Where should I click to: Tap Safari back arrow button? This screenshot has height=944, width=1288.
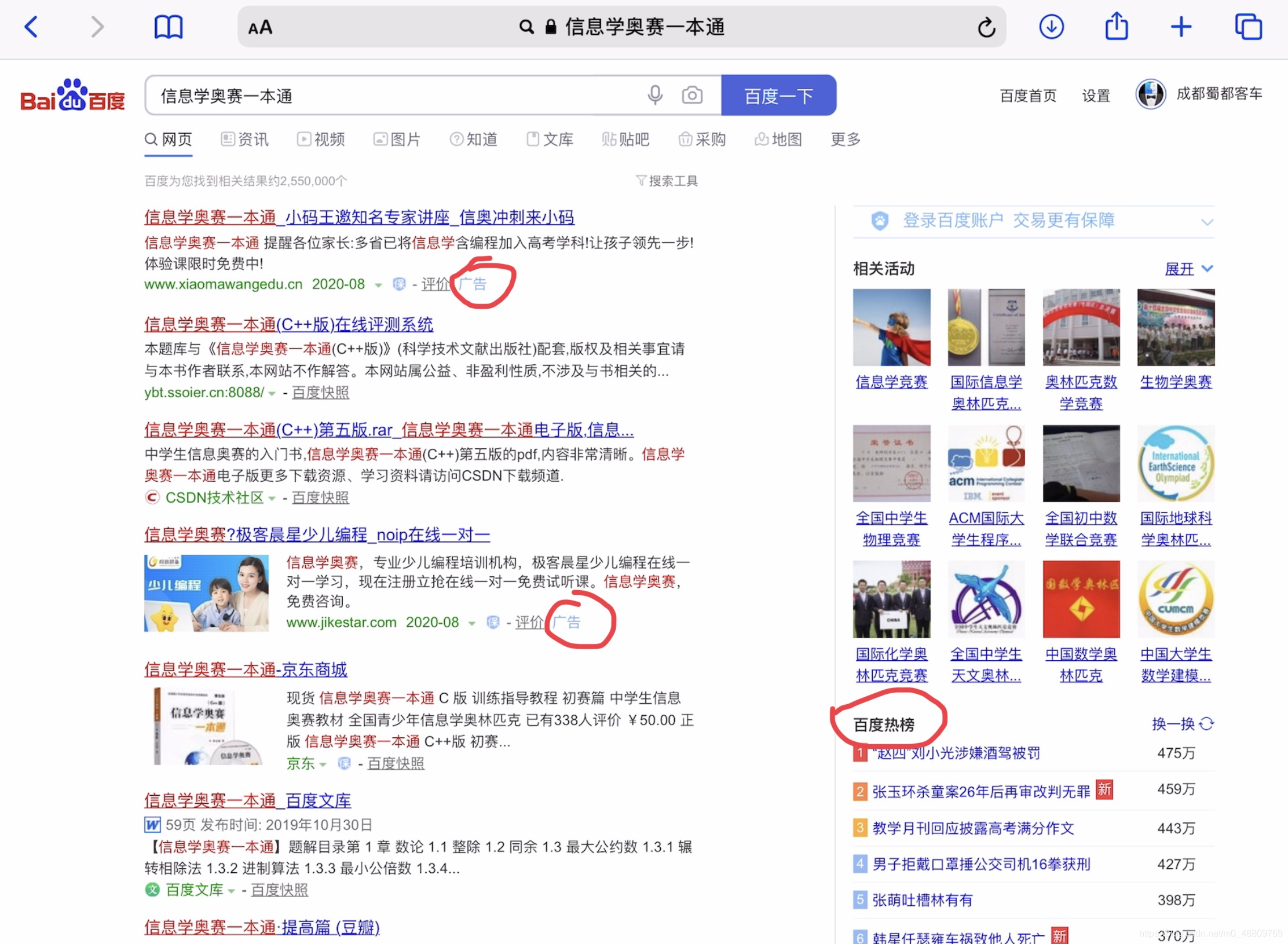[x=31, y=27]
